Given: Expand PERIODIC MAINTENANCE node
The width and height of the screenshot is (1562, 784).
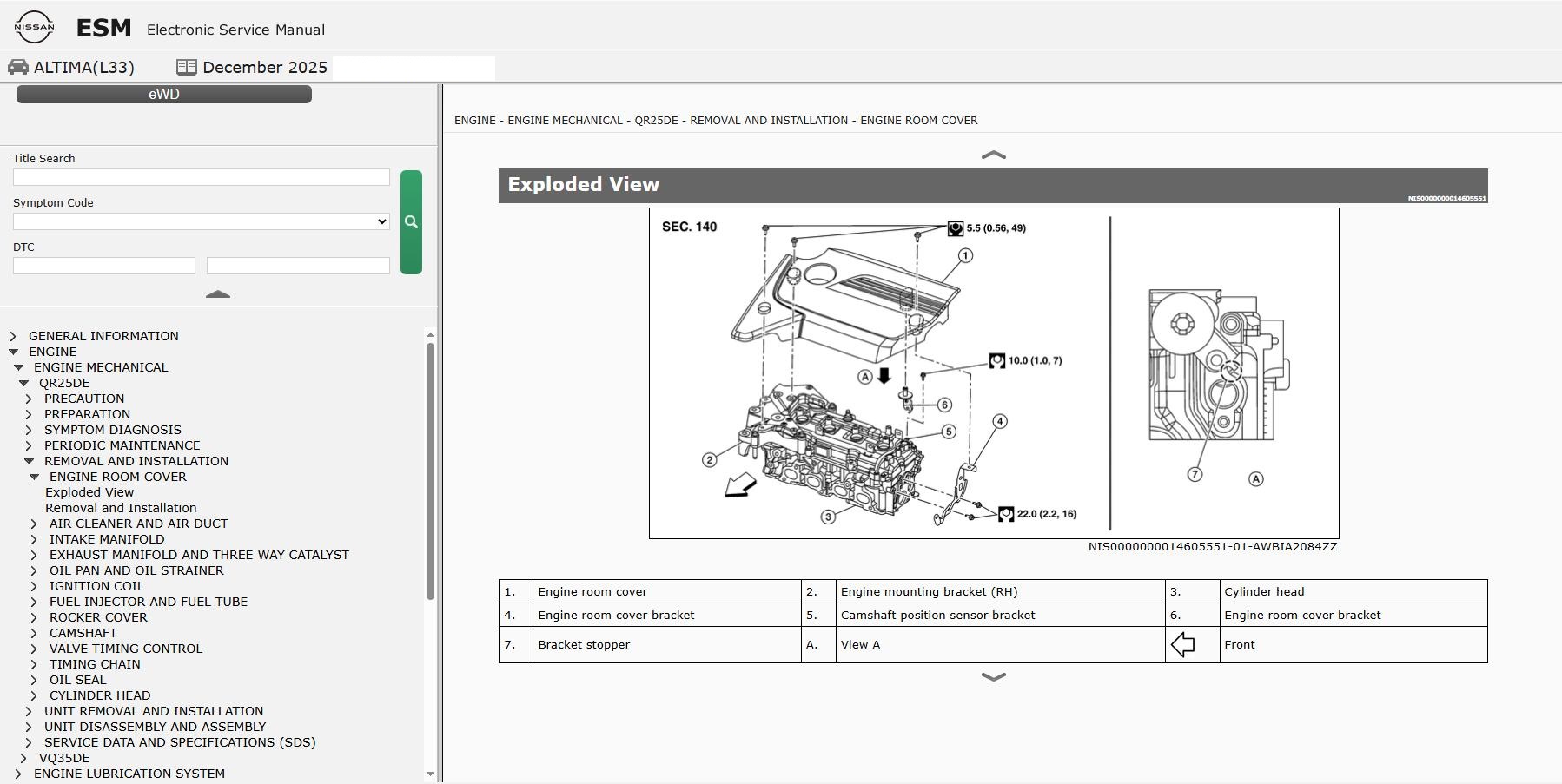Looking at the screenshot, I should coord(29,445).
